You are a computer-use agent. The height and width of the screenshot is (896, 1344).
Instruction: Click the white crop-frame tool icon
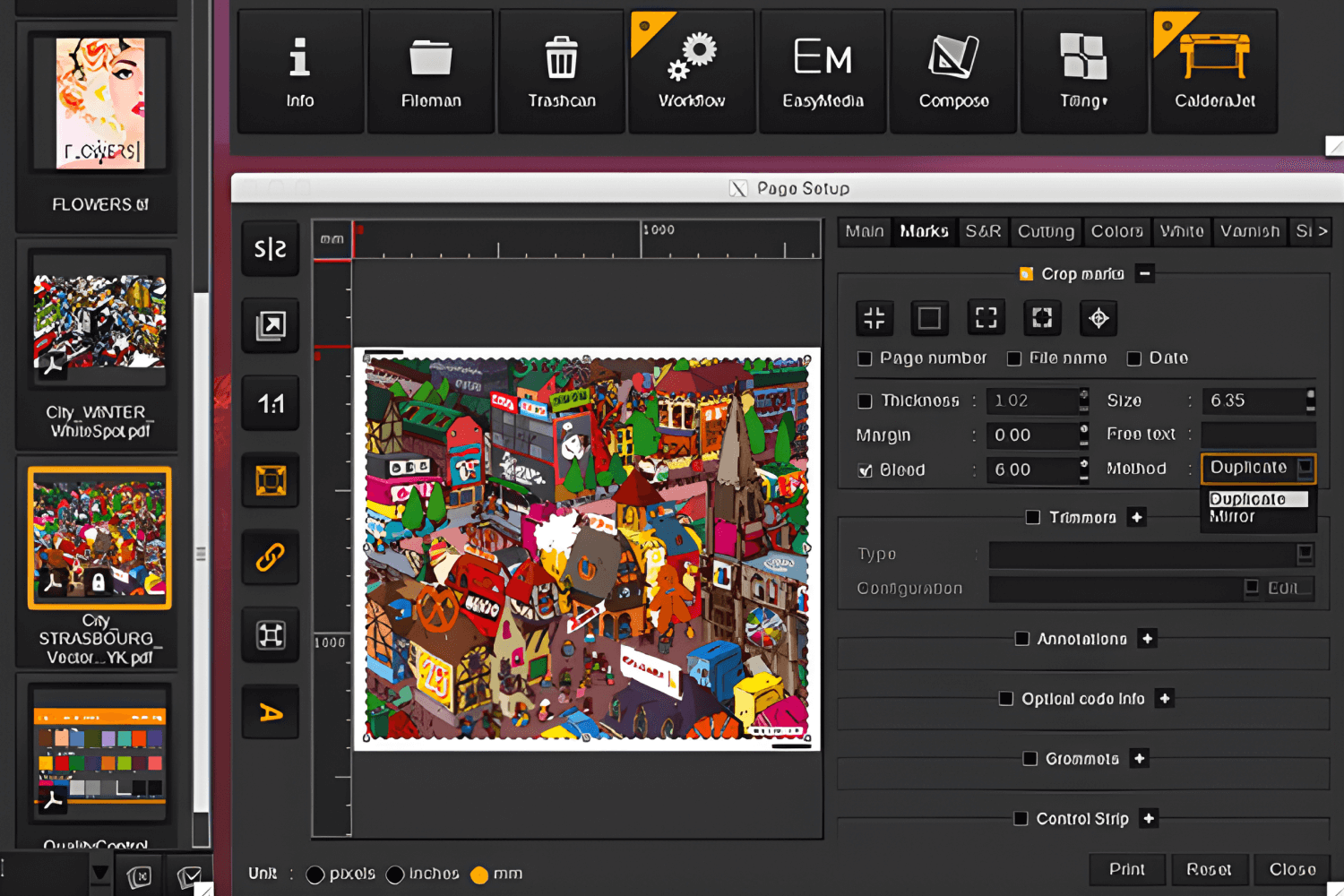coord(270,635)
